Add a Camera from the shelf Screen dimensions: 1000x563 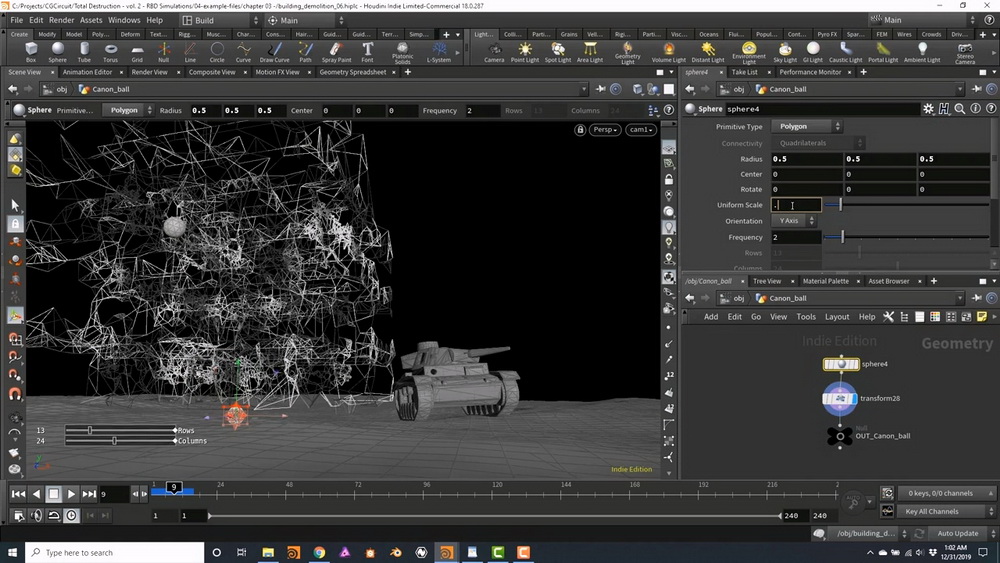coord(494,52)
